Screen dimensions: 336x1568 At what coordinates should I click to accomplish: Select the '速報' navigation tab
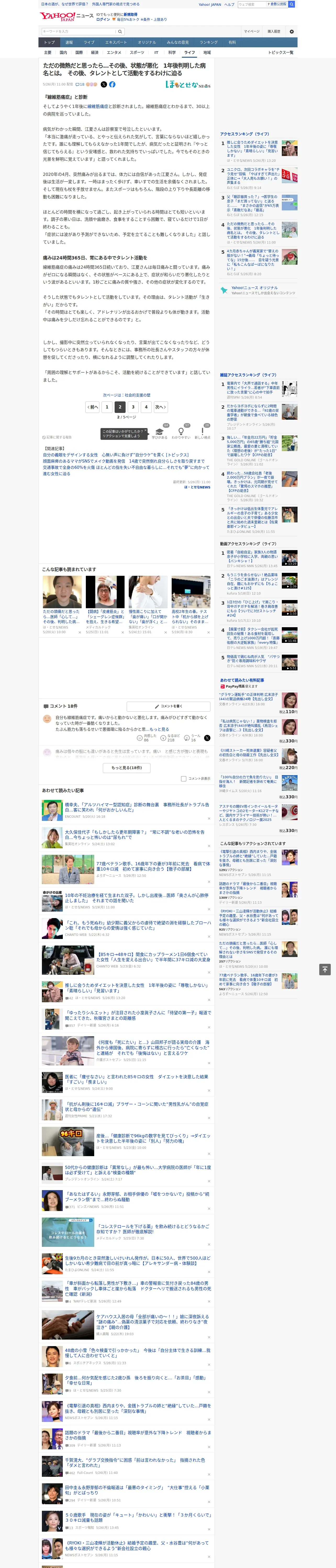tap(69, 43)
